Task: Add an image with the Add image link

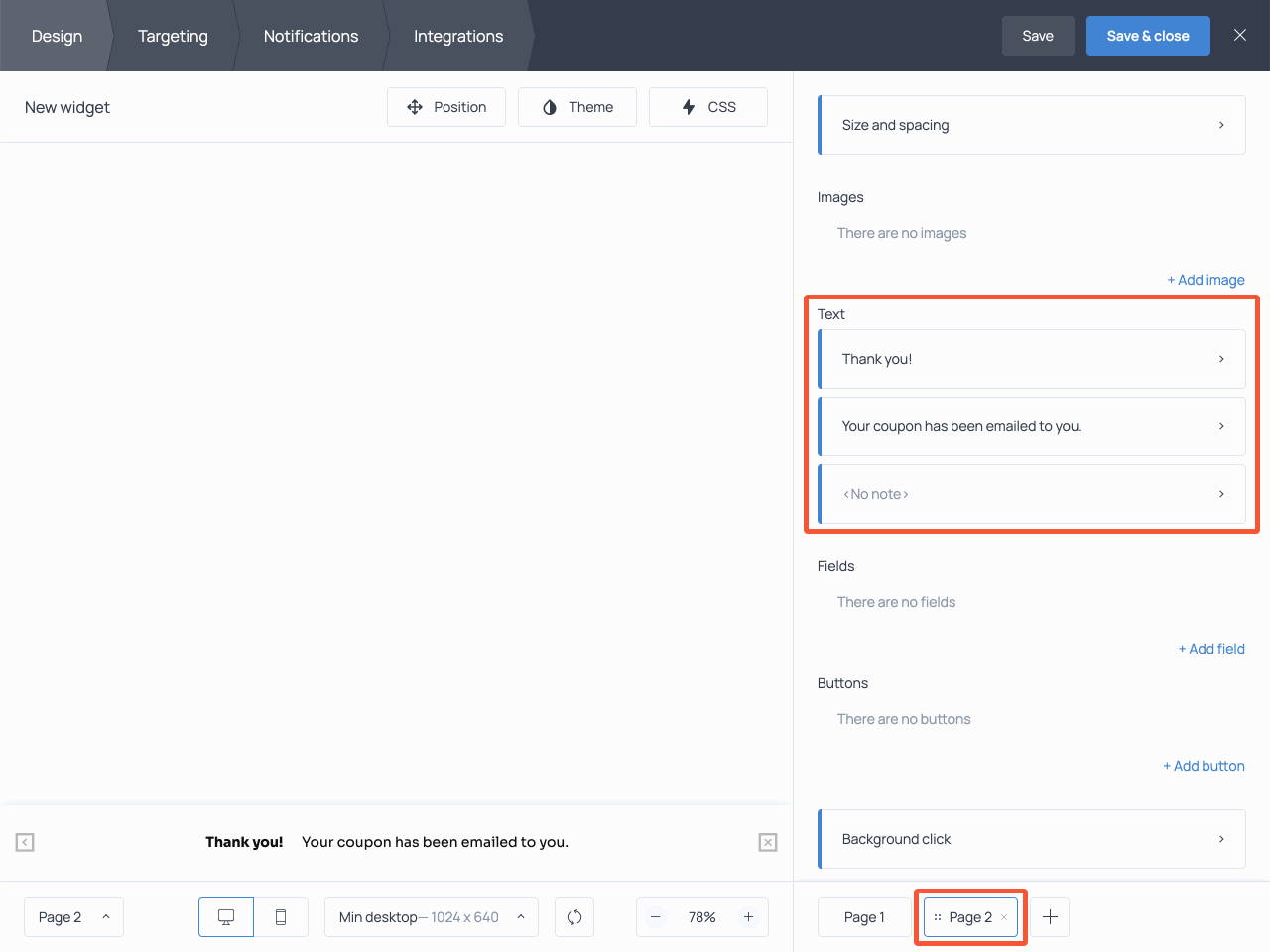Action: pos(1206,280)
